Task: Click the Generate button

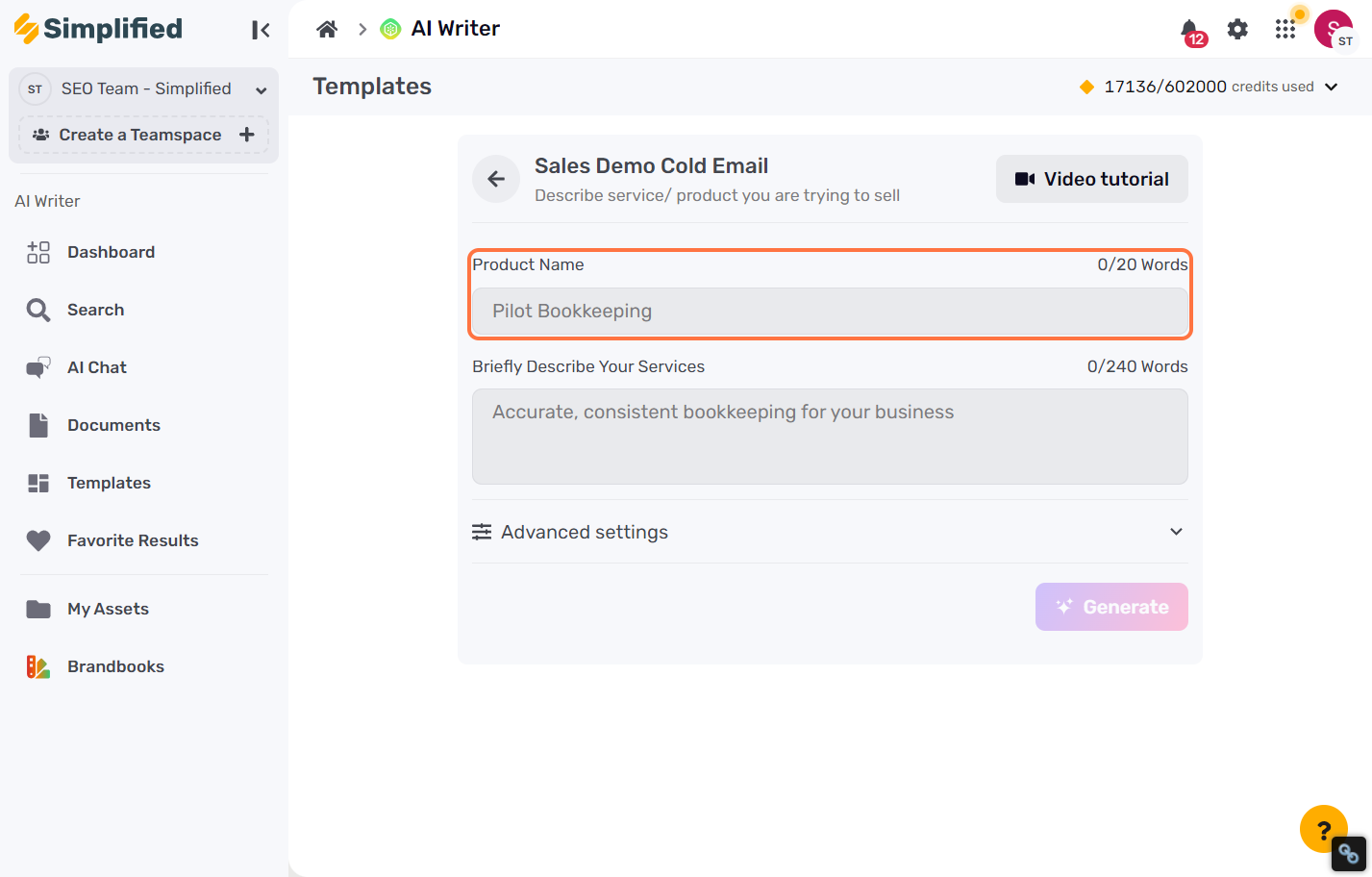Action: point(1111,607)
